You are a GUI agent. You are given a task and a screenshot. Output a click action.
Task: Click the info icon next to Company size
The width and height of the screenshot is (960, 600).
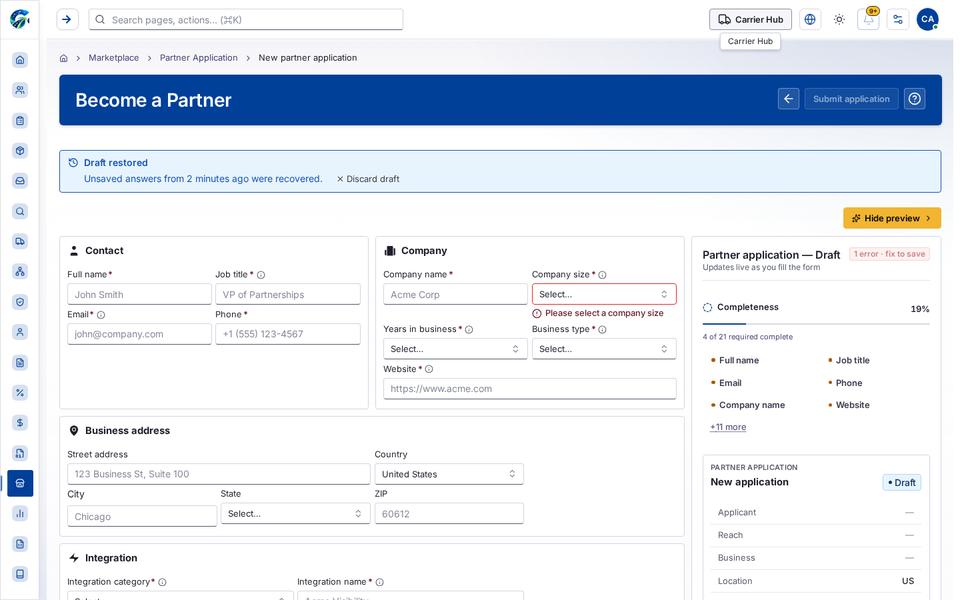(x=602, y=275)
